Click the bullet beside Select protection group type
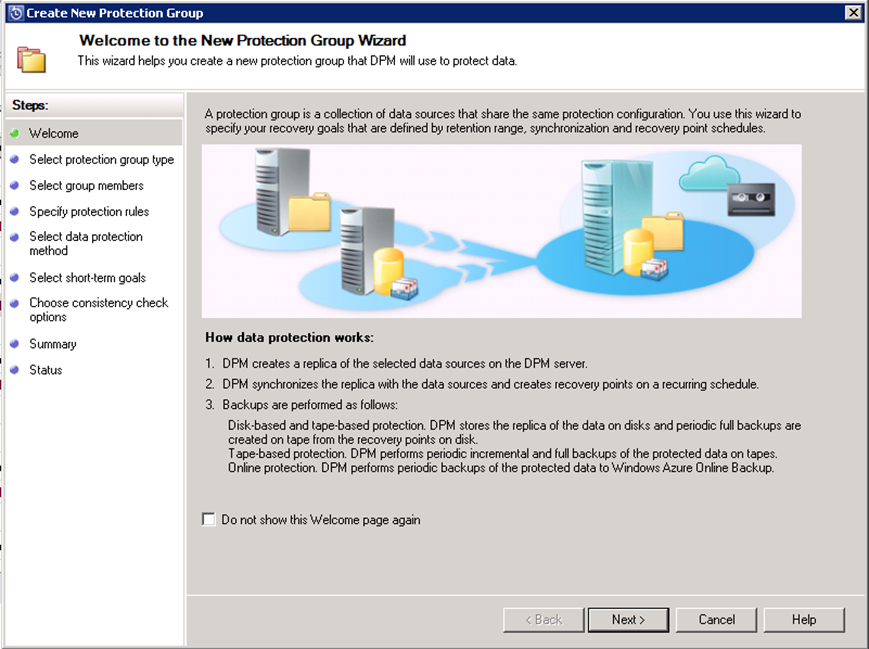The width and height of the screenshot is (869, 649). [15, 159]
